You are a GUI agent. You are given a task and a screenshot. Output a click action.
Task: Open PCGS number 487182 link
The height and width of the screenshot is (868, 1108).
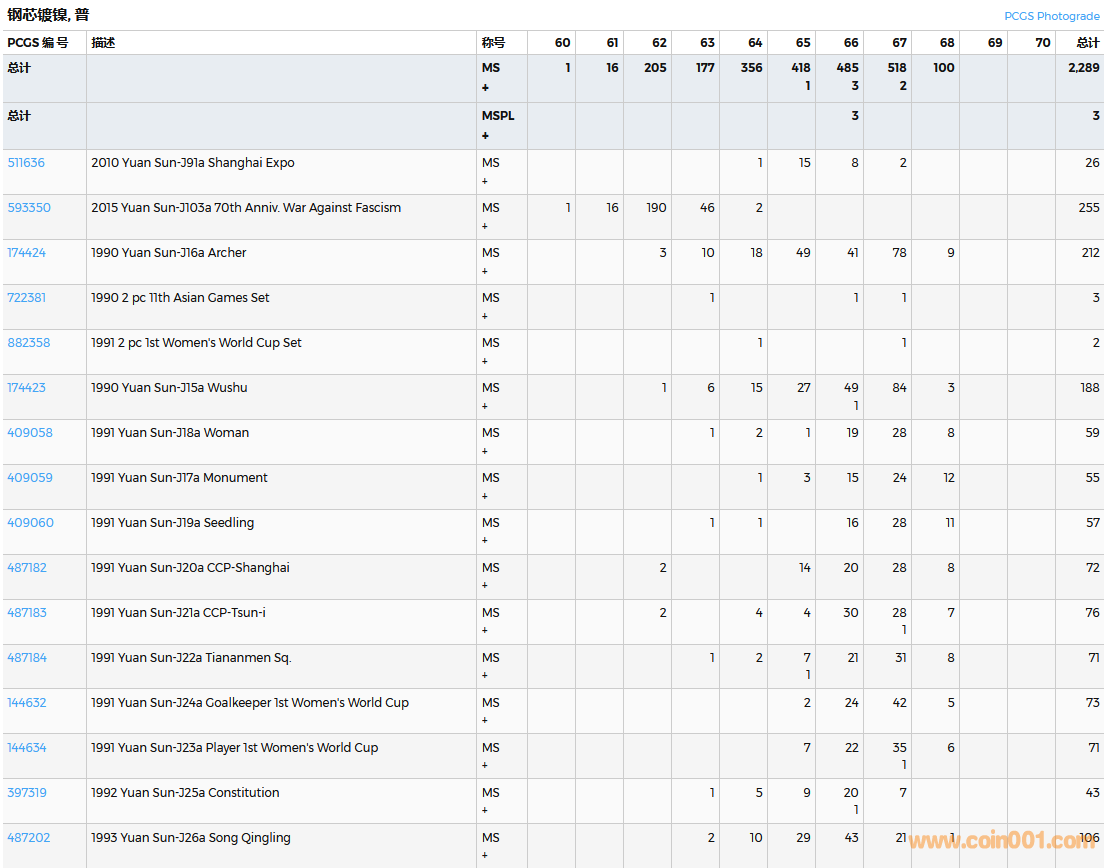(27, 568)
